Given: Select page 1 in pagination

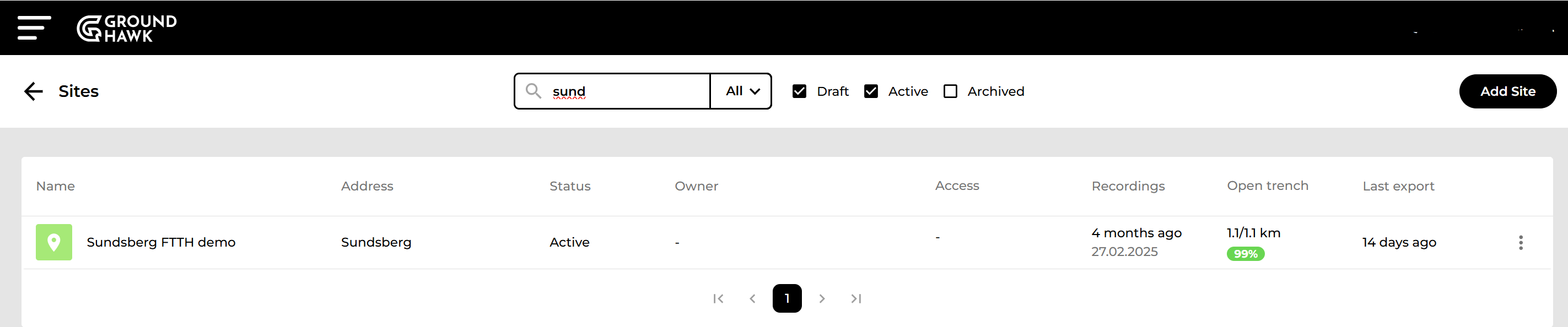Looking at the screenshot, I should tap(787, 298).
